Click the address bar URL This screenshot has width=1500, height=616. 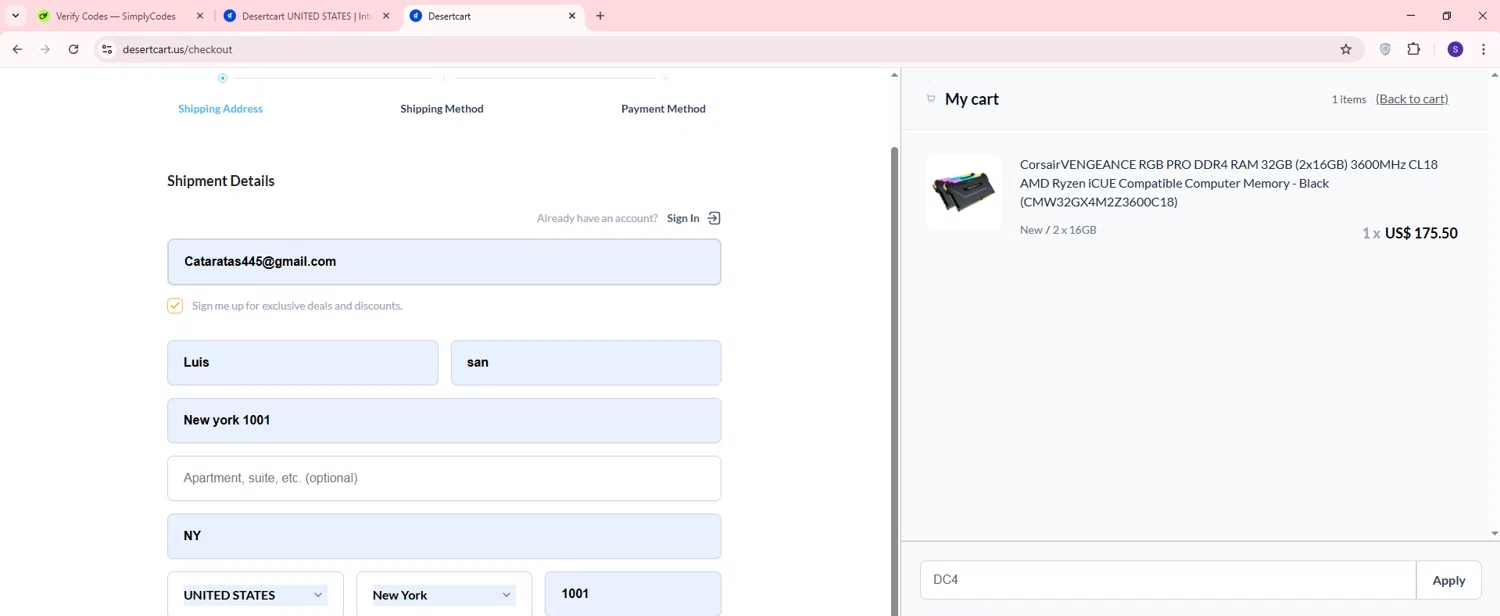click(178, 49)
